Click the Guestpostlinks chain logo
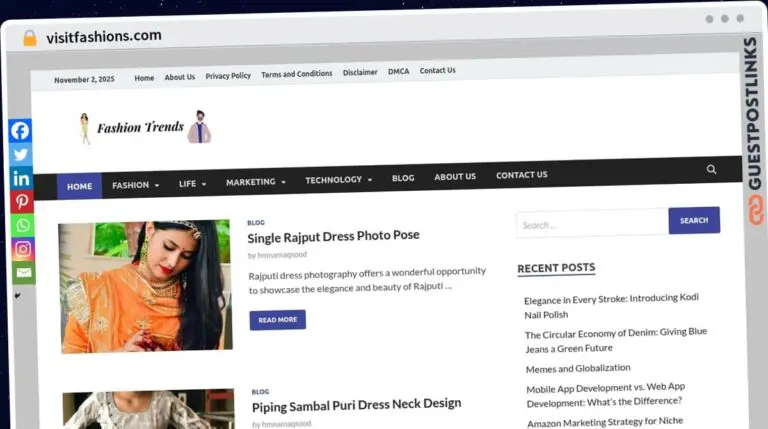 (x=755, y=210)
